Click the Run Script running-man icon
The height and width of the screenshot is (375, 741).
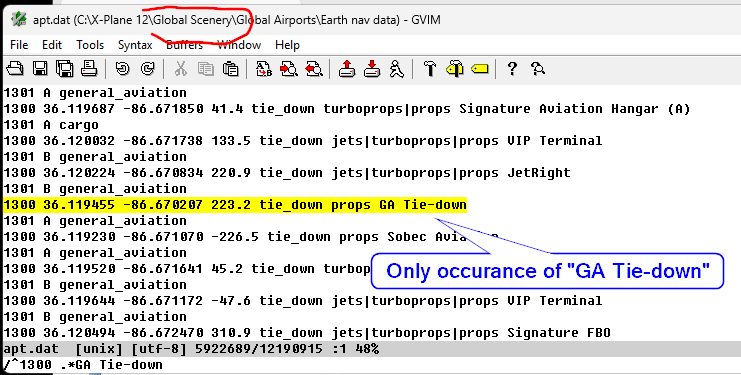pyautogui.click(x=396, y=69)
